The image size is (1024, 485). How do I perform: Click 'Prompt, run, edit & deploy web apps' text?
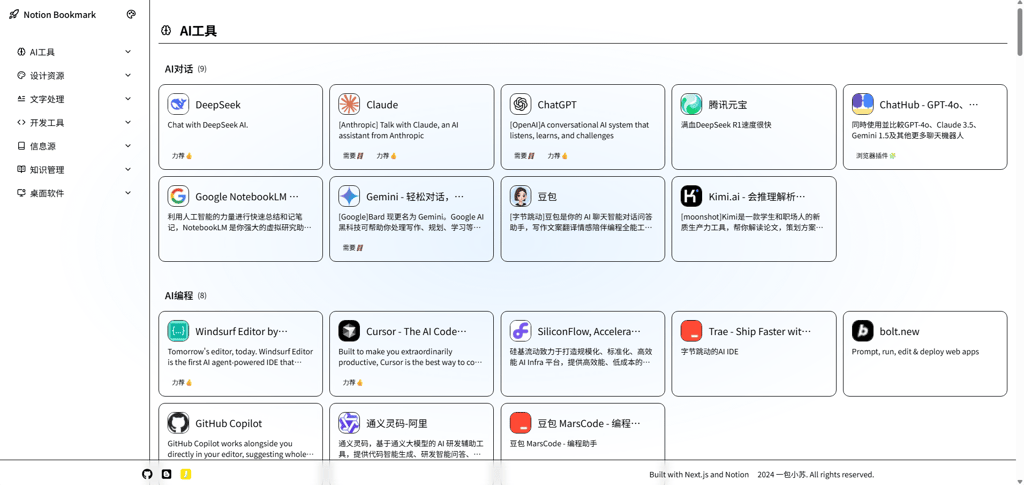(915, 352)
